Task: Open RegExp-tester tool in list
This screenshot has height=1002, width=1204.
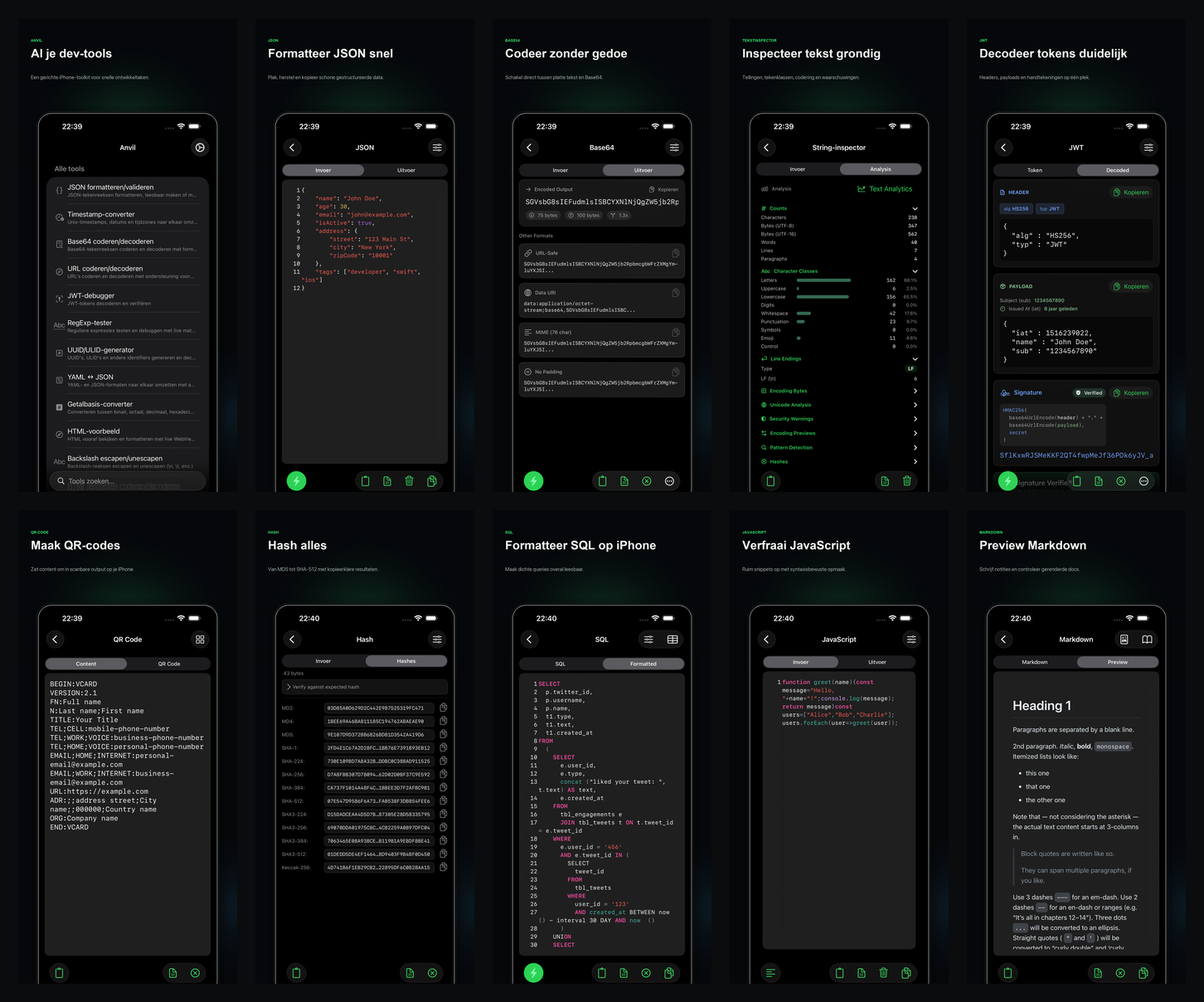Action: coord(128,326)
